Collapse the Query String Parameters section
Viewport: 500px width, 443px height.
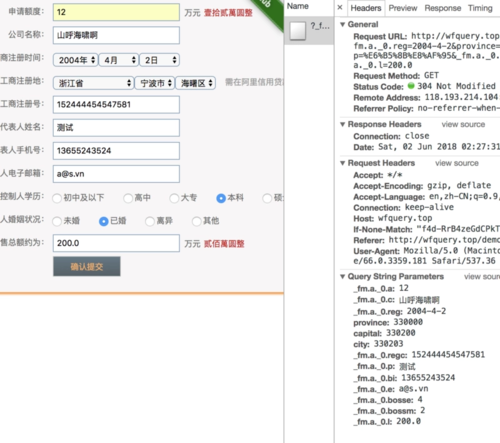[x=342, y=277]
